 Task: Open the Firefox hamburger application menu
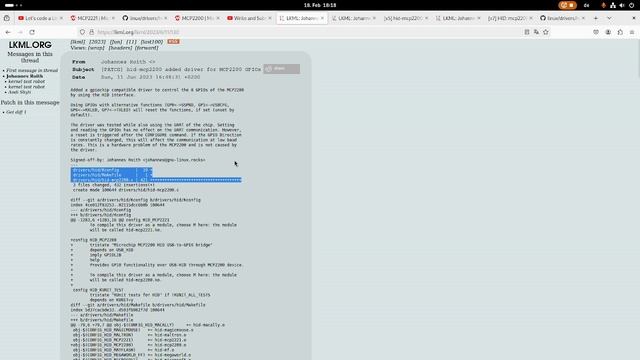click(x=632, y=32)
